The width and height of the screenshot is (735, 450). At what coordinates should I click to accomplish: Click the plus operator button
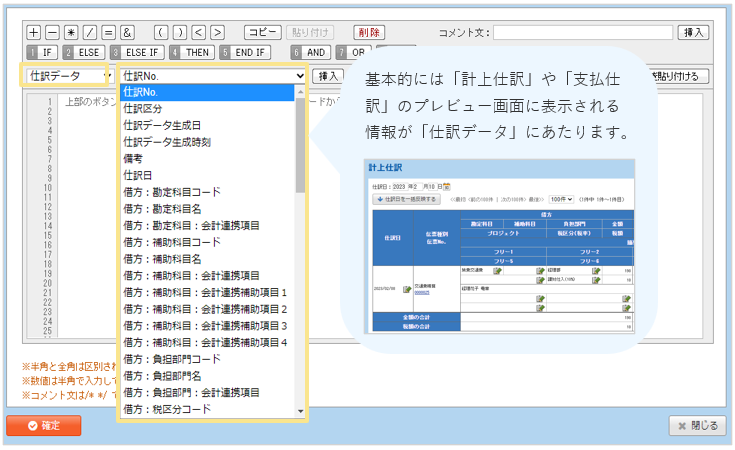tap(34, 33)
